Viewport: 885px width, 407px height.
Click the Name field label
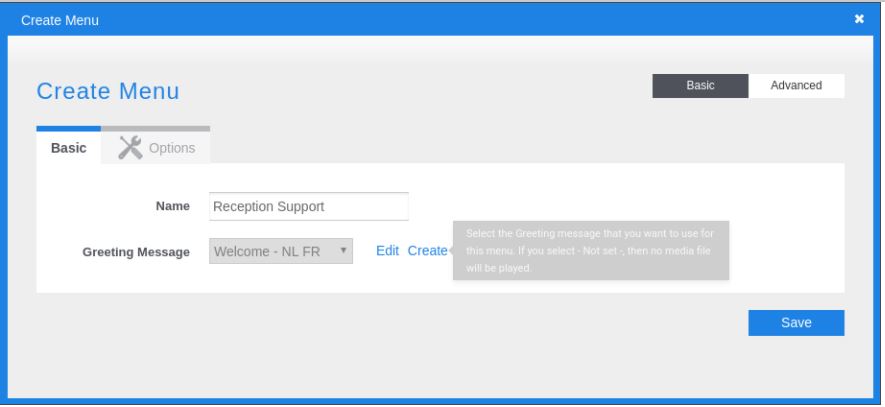click(x=173, y=206)
